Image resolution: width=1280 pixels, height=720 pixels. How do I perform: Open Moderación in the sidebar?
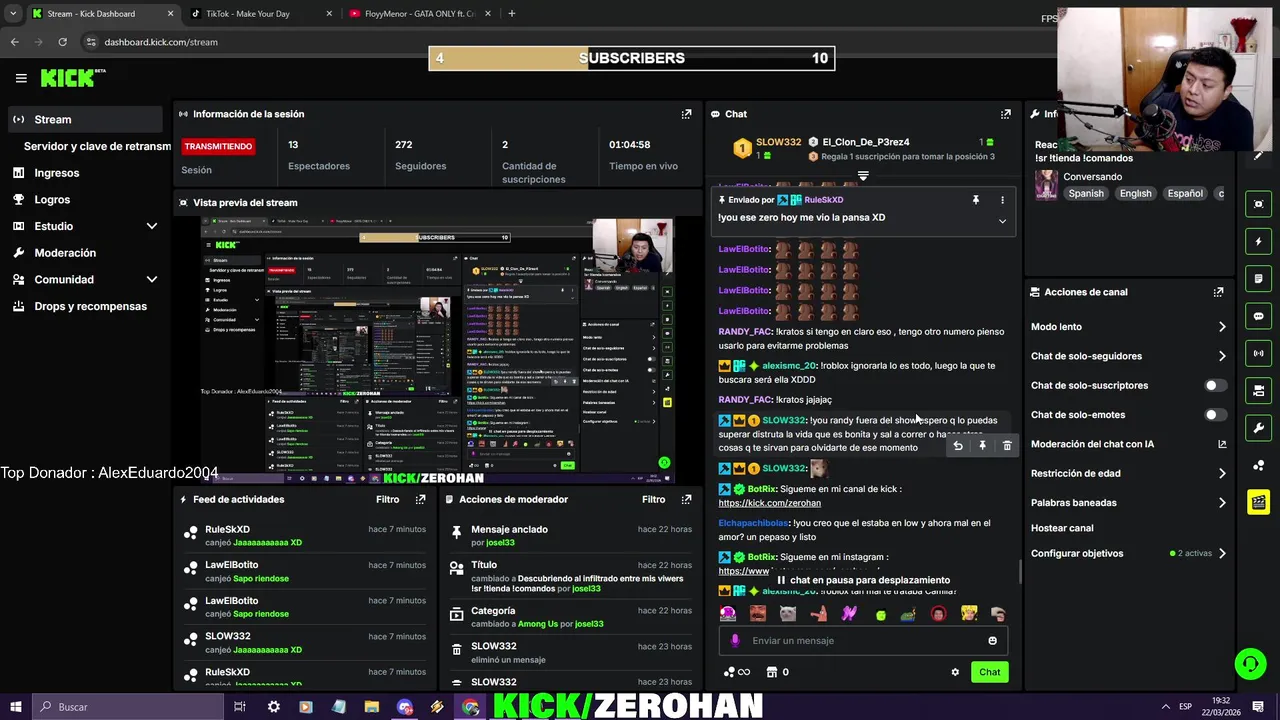65,253
